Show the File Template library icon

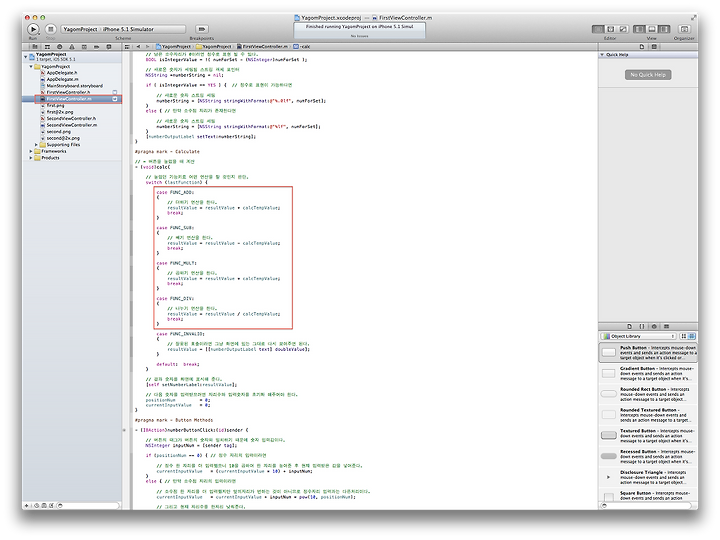click(x=630, y=326)
